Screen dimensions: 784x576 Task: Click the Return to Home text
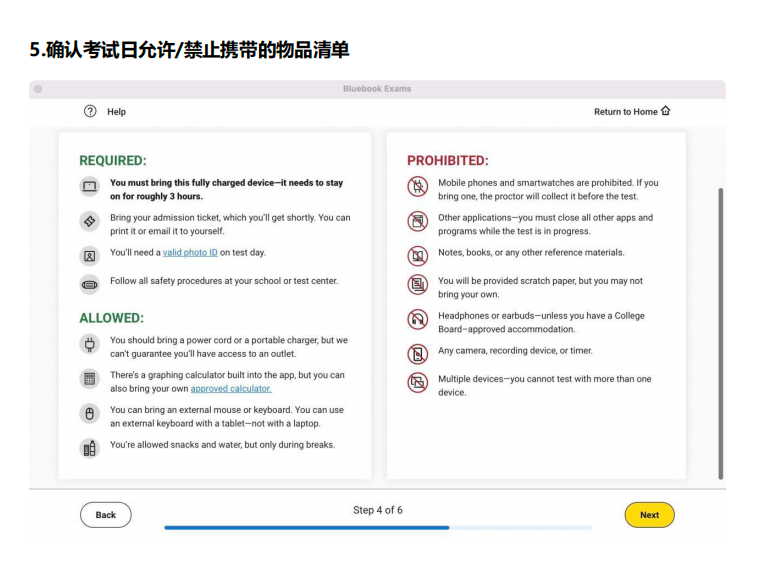626,112
